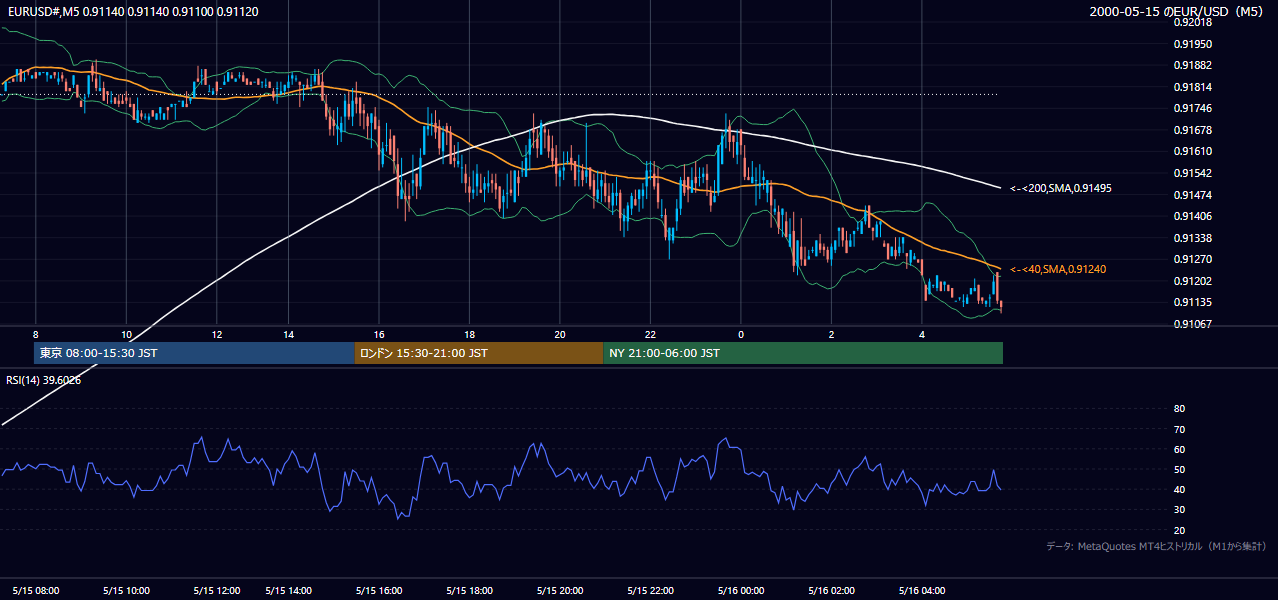Image resolution: width=1278 pixels, height=600 pixels.
Task: Click the RSI 70 level label
Action: click(1179, 429)
